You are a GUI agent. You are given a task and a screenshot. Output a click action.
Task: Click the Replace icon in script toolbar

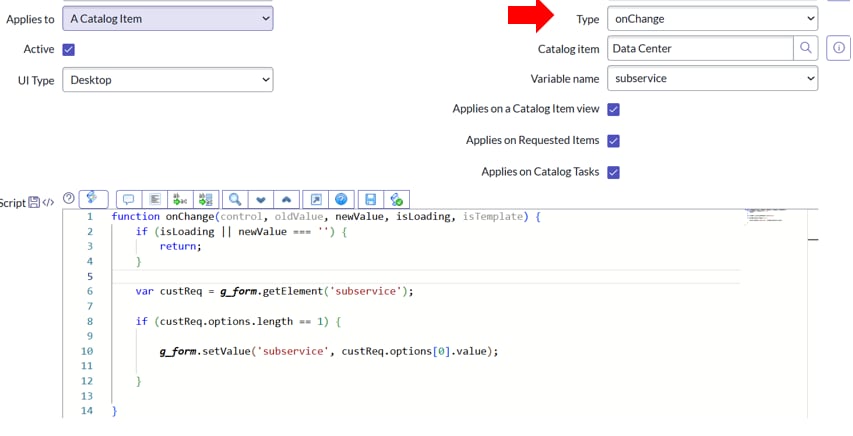click(180, 199)
